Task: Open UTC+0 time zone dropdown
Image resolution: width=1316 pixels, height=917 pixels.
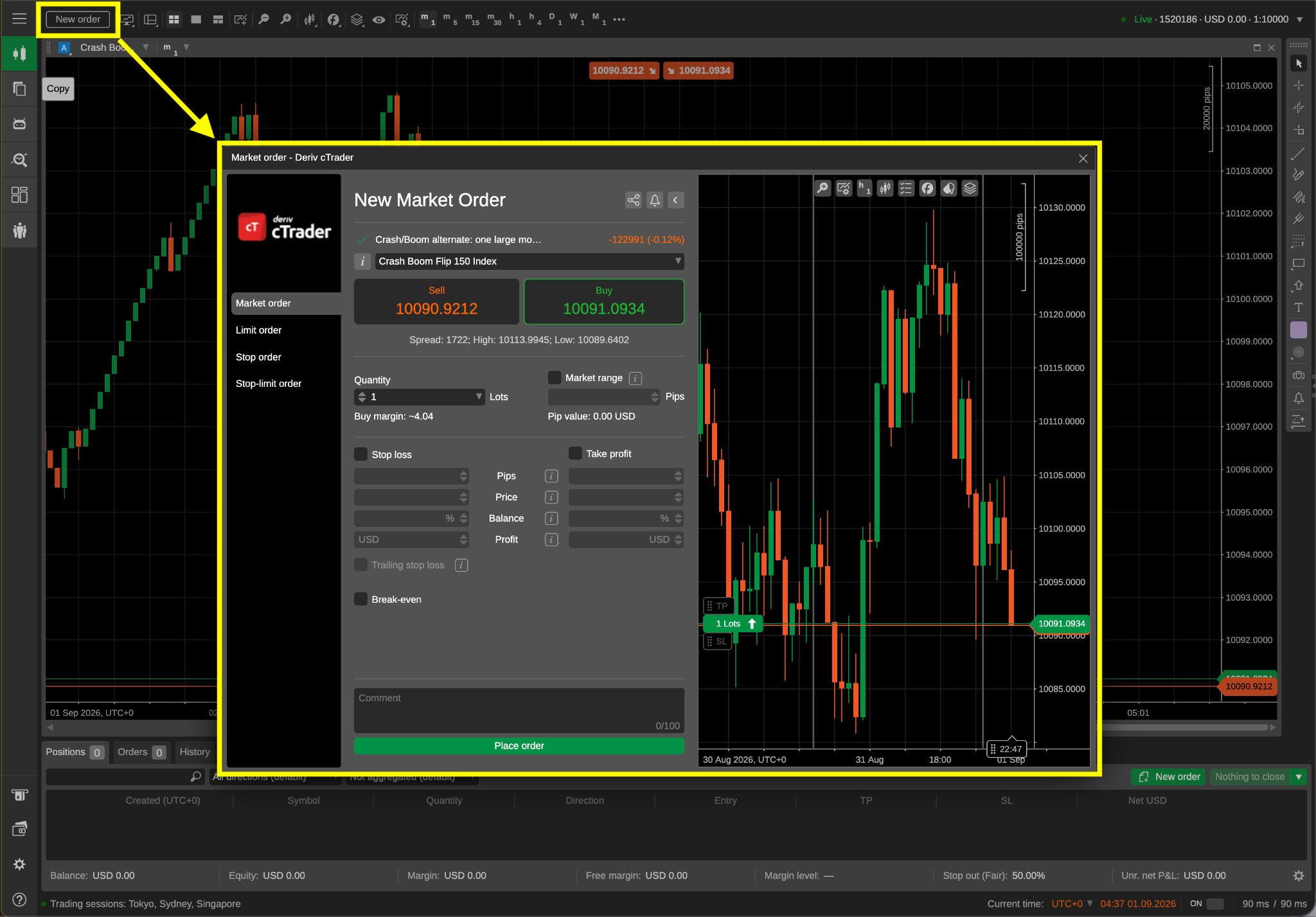Action: pyautogui.click(x=1072, y=904)
